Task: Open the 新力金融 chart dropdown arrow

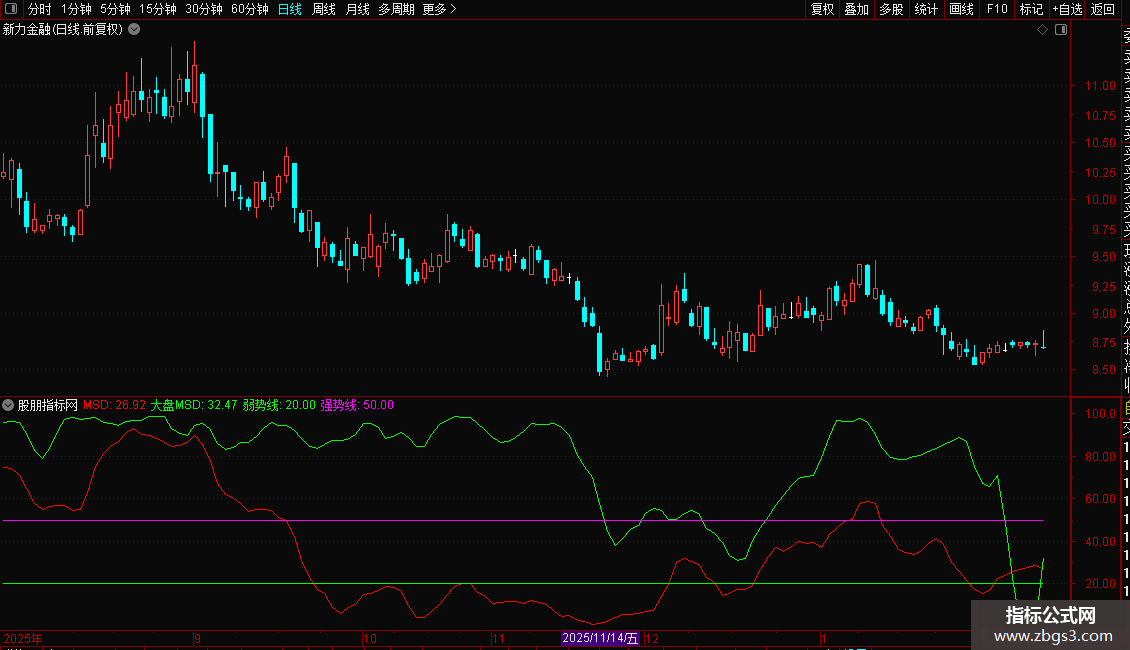Action: click(134, 30)
